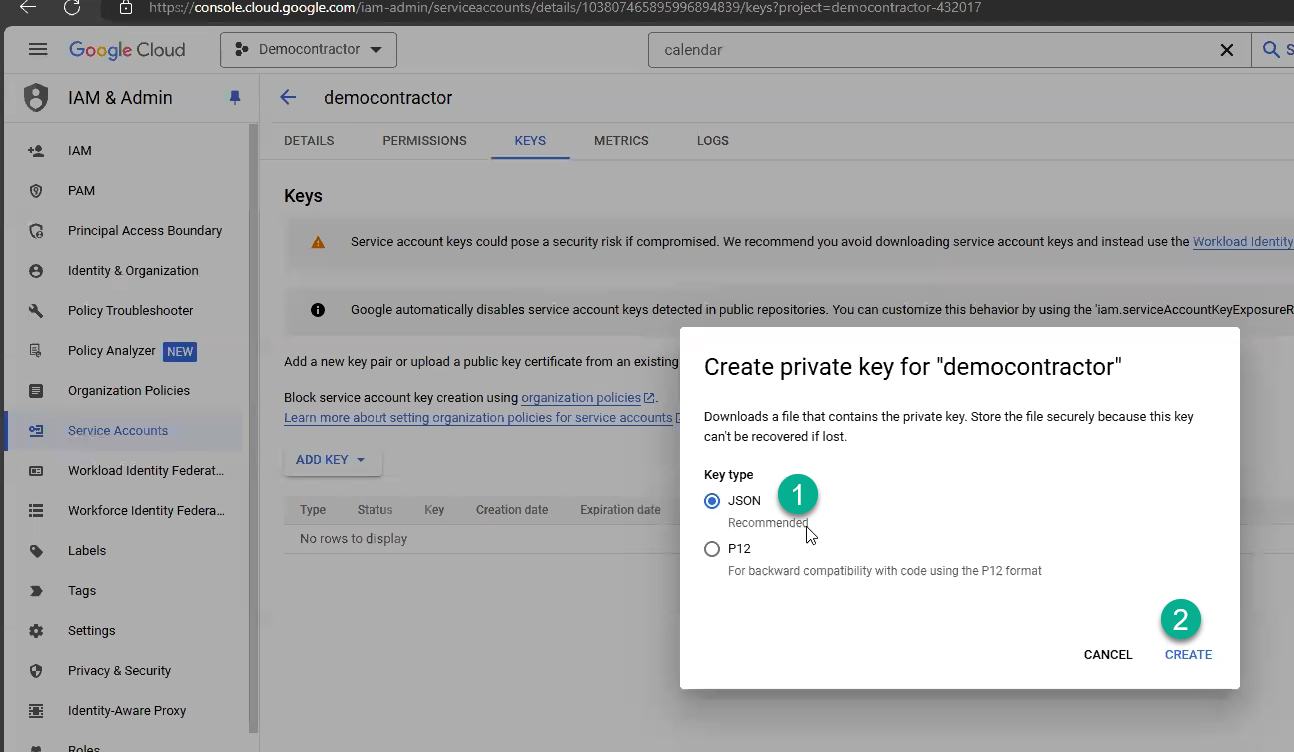Click the Expiration date column header
Viewport: 1294px width, 752px height.
pos(620,510)
